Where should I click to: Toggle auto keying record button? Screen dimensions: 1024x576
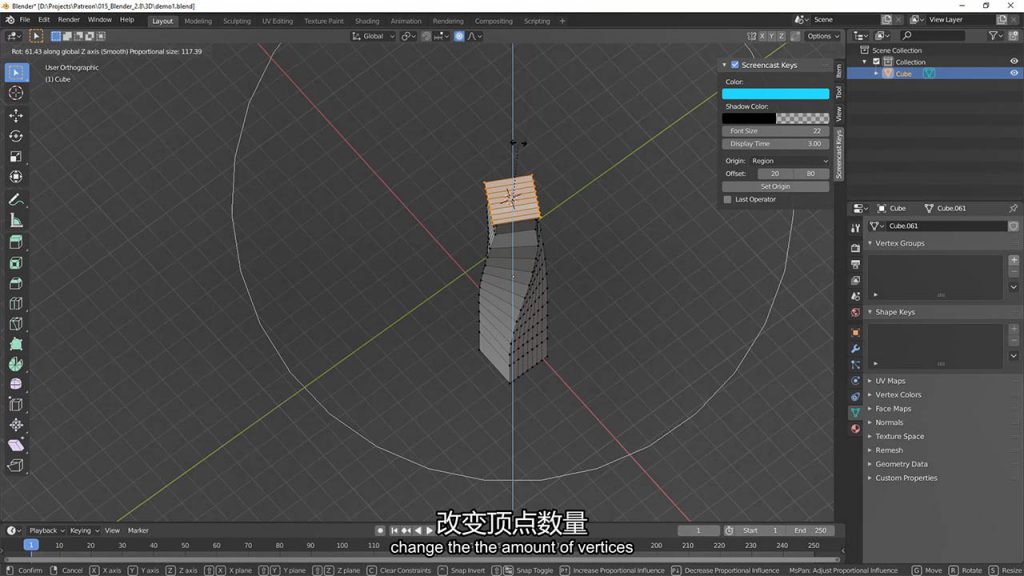click(380, 531)
